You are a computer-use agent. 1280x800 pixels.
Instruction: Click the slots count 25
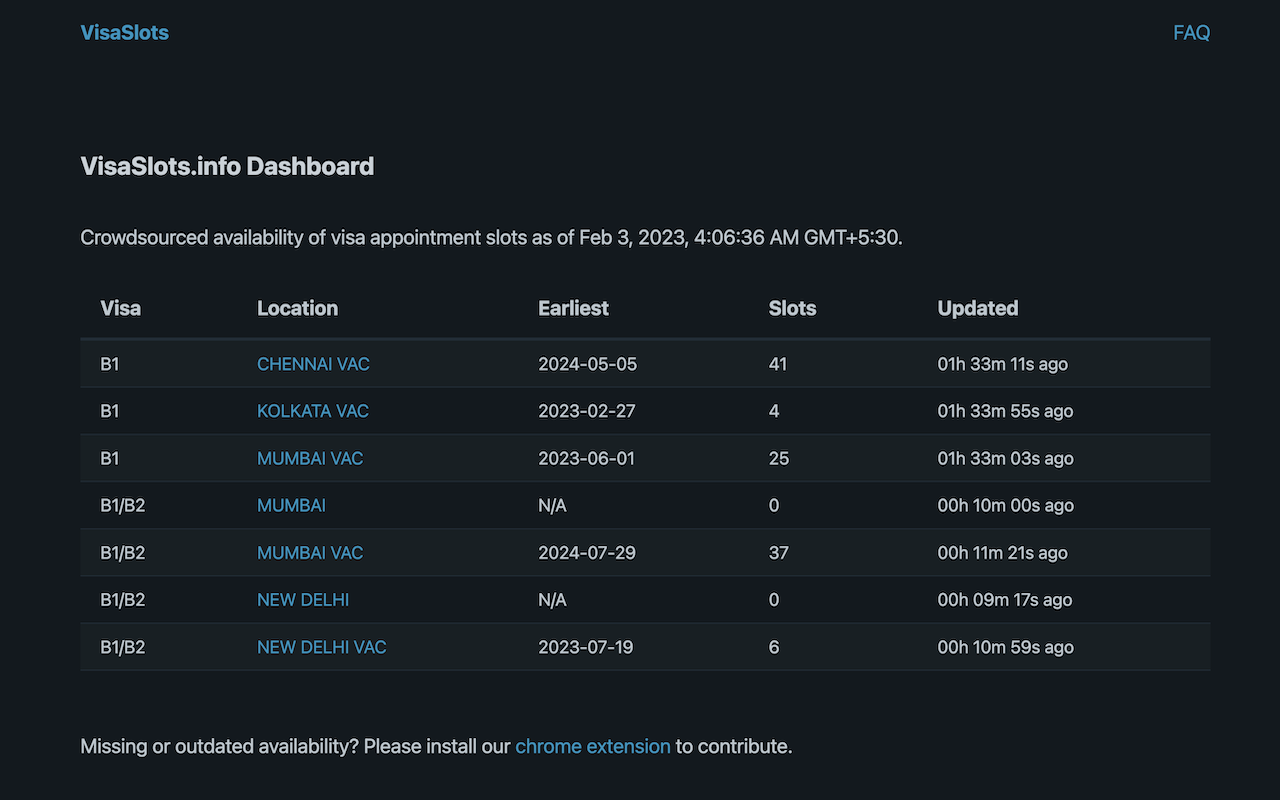coord(778,458)
